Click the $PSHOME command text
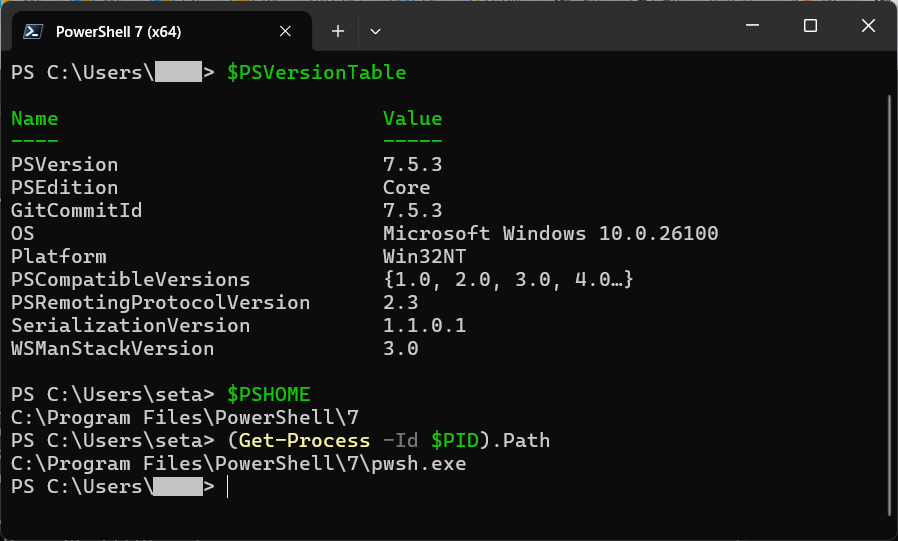This screenshot has width=898, height=541. pos(269,394)
